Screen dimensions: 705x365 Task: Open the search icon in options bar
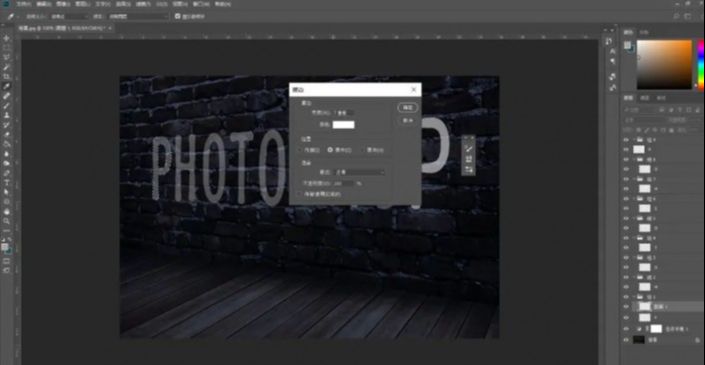click(x=676, y=16)
